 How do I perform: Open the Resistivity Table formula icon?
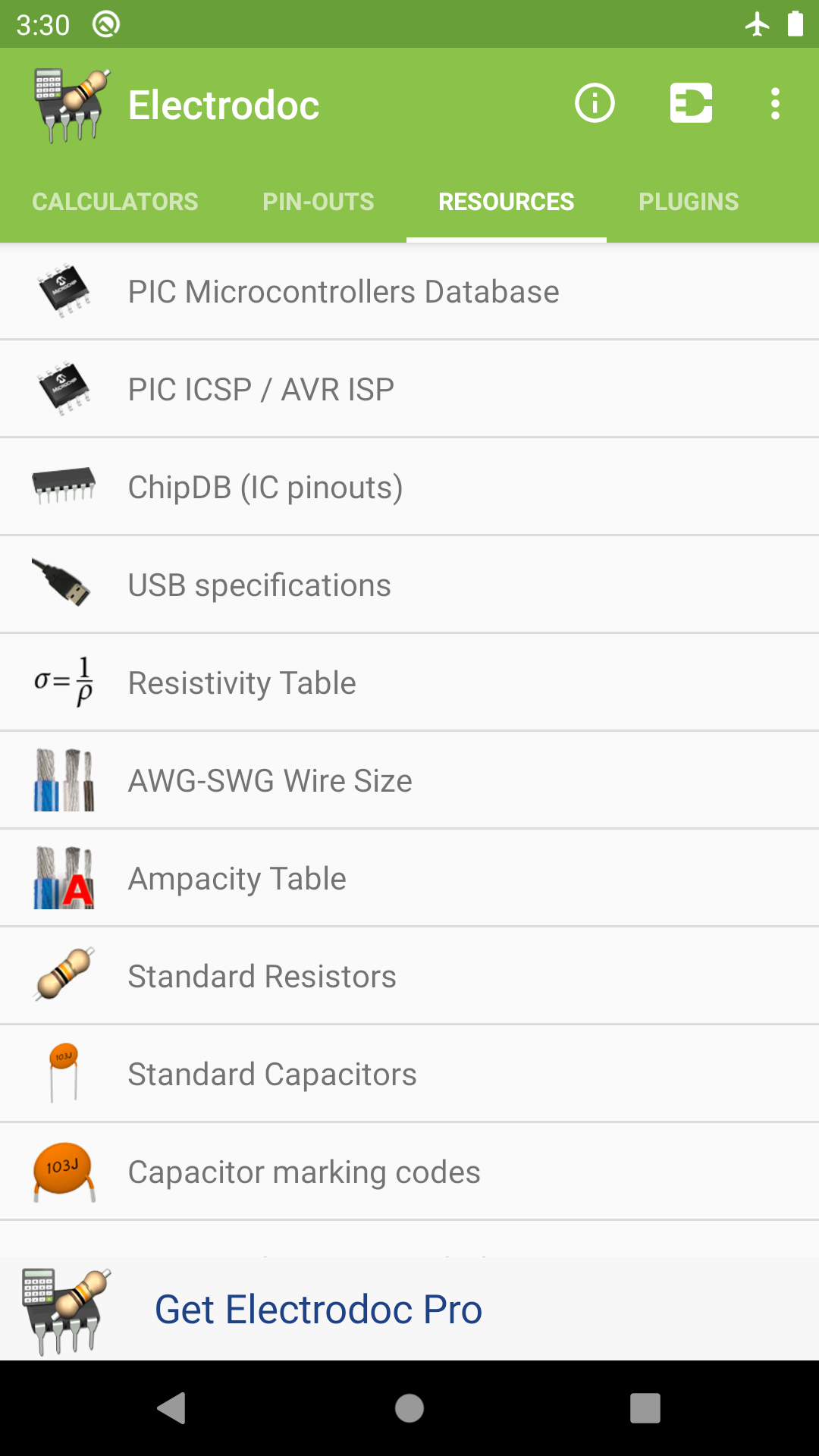point(64,682)
